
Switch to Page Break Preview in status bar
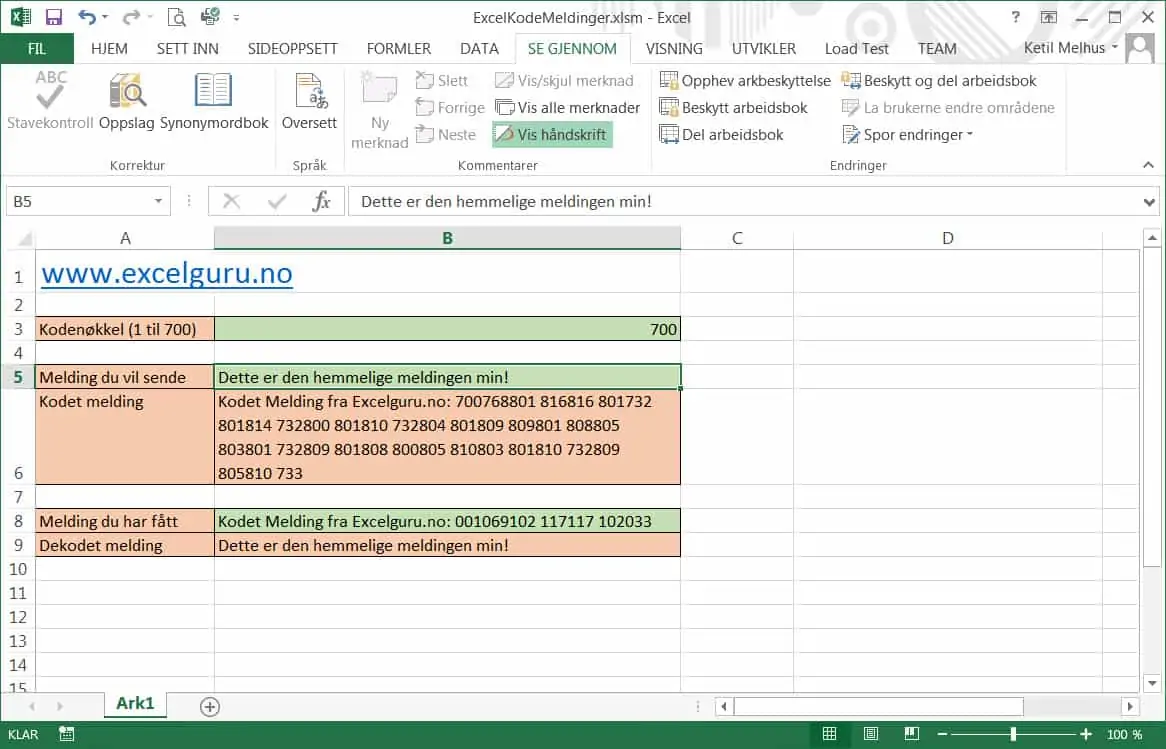[x=912, y=734]
